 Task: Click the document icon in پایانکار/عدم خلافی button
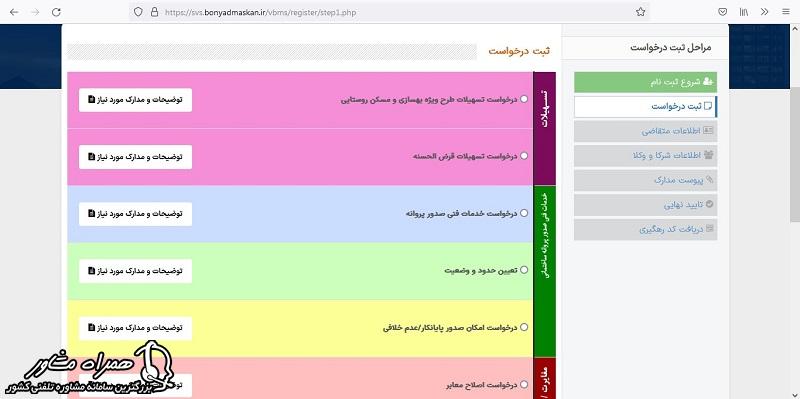(91, 328)
